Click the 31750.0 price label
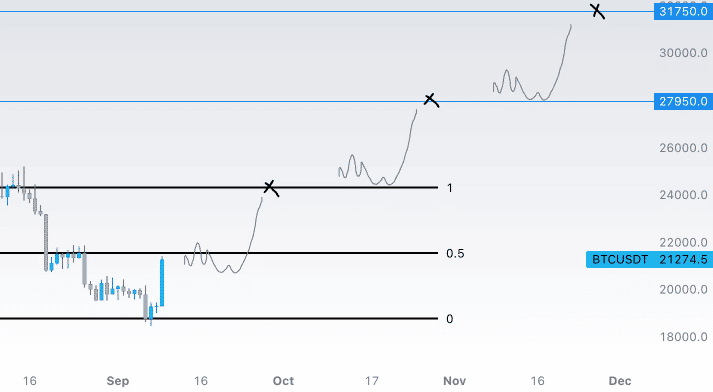Image resolution: width=713 pixels, height=392 pixels. click(683, 11)
